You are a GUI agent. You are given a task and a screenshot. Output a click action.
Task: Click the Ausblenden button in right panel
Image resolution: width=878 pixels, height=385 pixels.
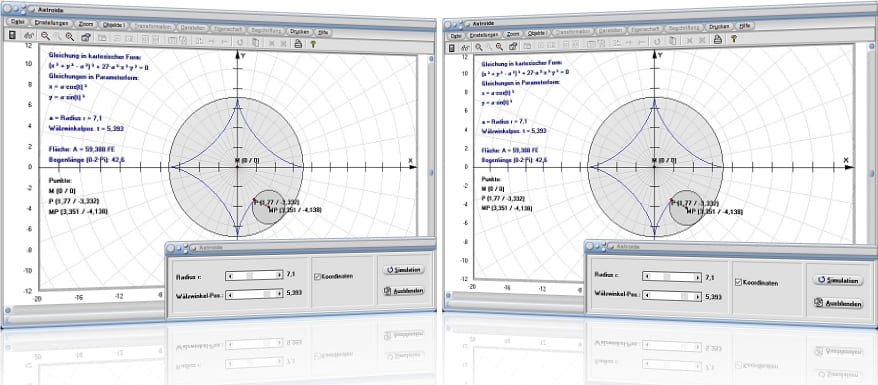click(x=838, y=303)
